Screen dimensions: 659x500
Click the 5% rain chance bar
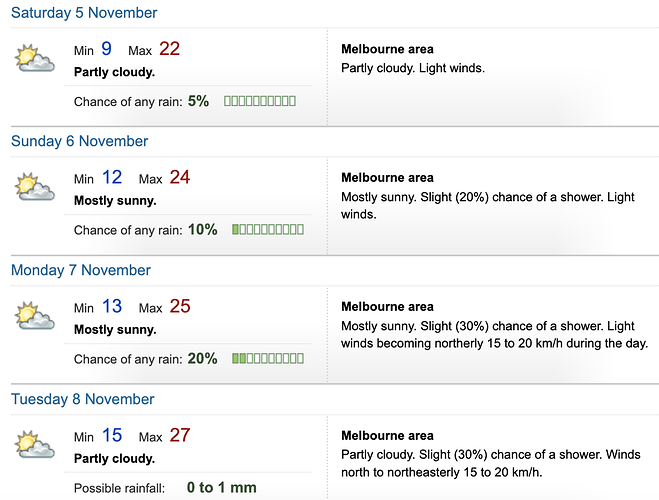pyautogui.click(x=260, y=101)
